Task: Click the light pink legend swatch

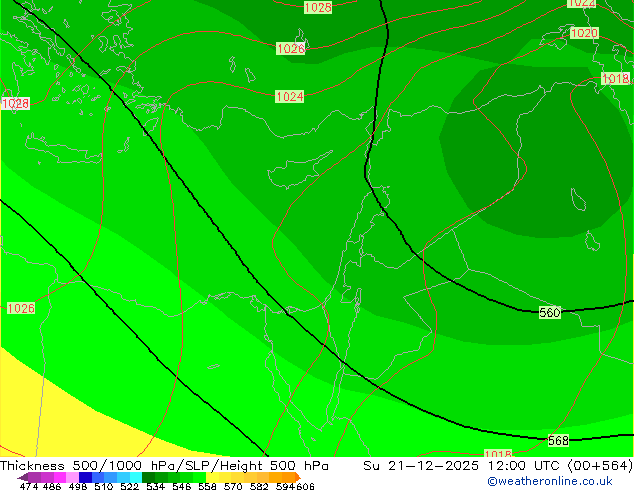Action: (72, 477)
